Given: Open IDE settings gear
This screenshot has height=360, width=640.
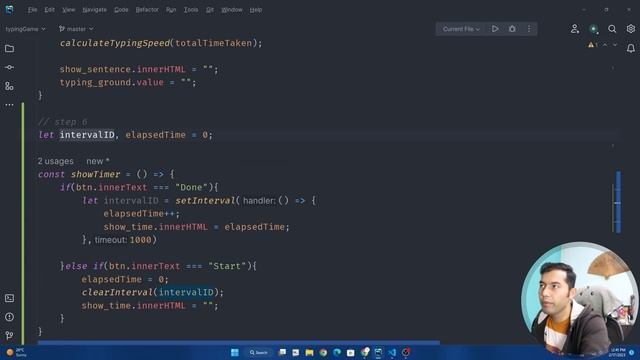Looking at the screenshot, I should pos(631,29).
